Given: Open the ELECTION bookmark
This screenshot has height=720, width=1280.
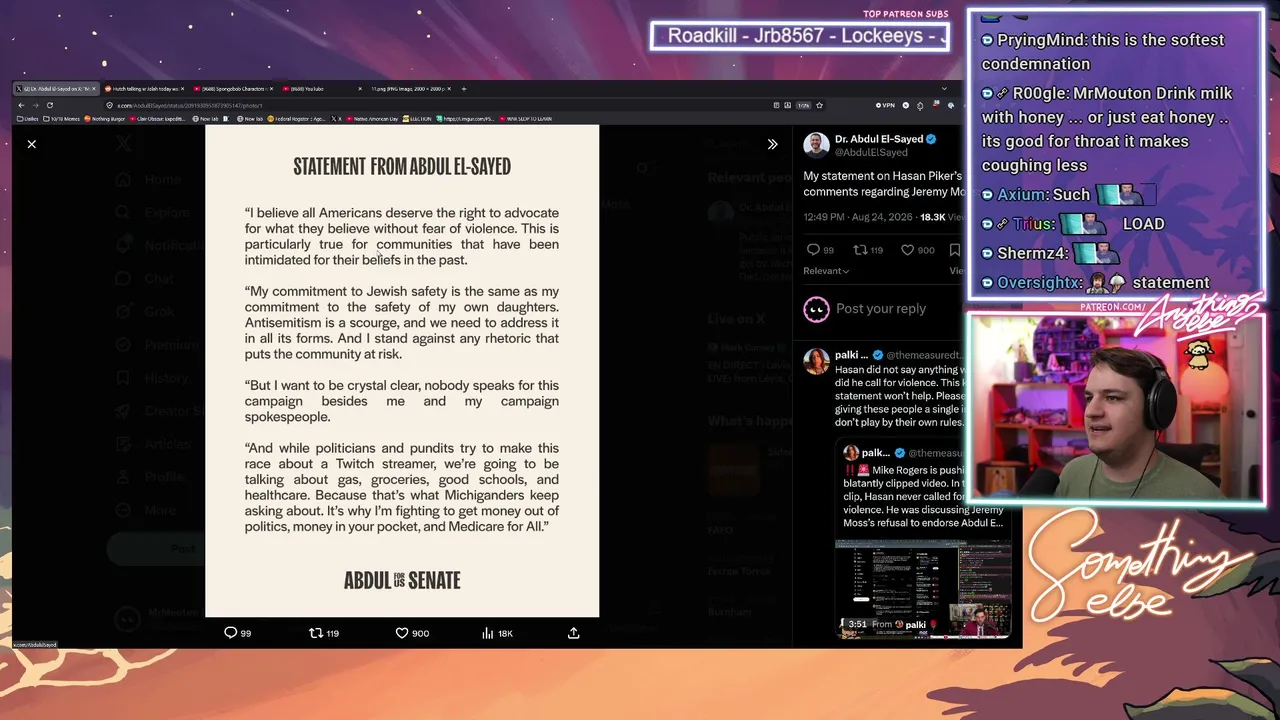Looking at the screenshot, I should point(416,118).
